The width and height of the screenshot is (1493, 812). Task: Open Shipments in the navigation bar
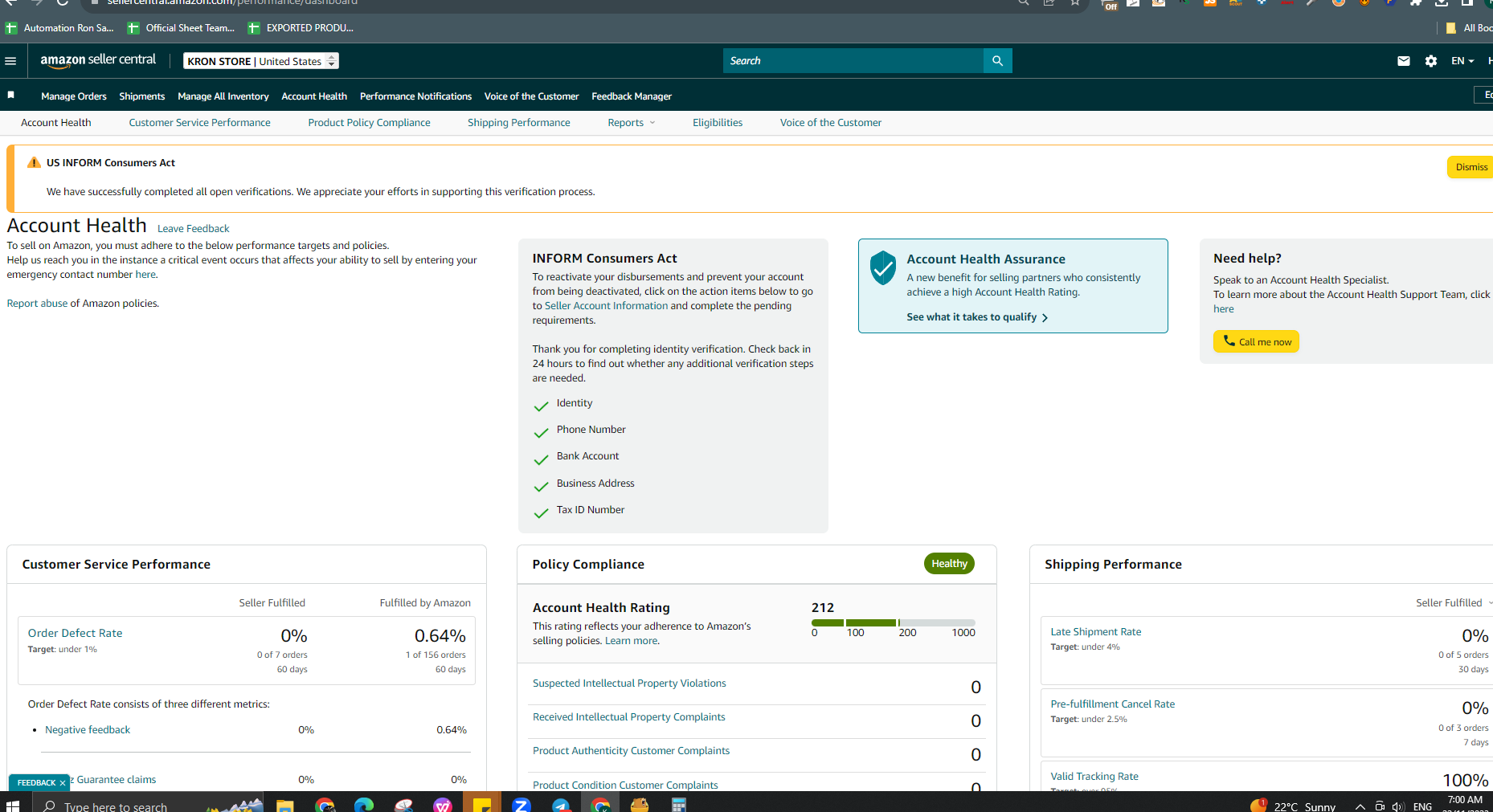[142, 96]
